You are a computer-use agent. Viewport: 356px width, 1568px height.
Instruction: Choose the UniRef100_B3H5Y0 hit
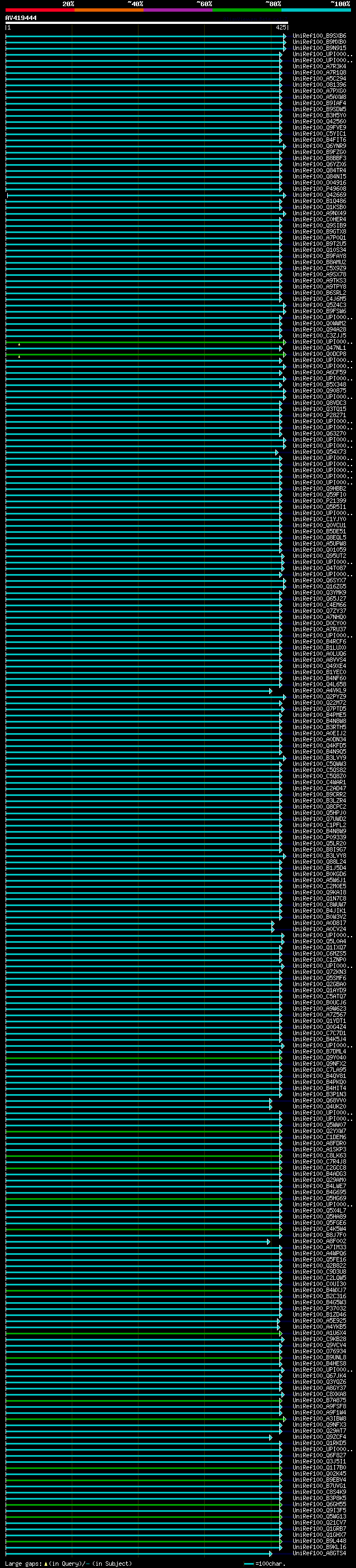319,116
